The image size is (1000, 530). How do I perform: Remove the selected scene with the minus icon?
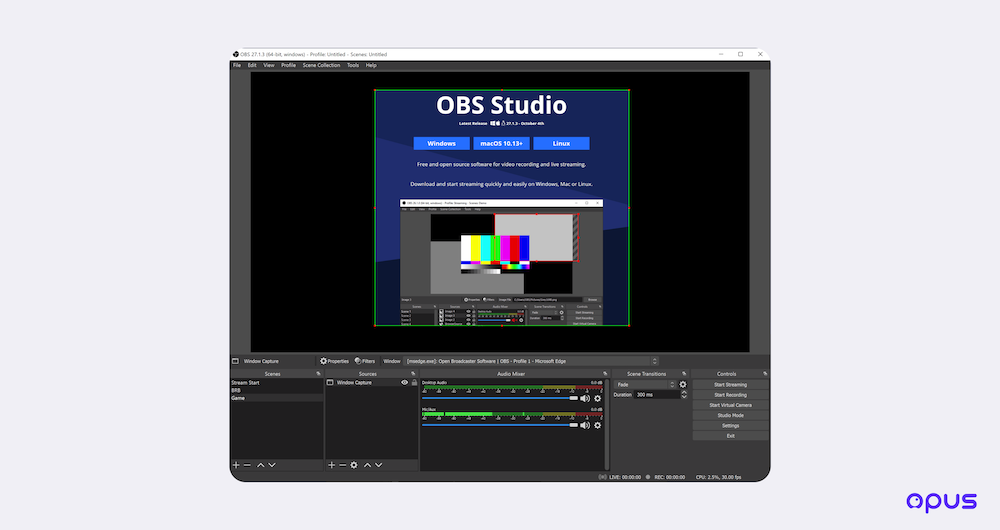point(247,465)
